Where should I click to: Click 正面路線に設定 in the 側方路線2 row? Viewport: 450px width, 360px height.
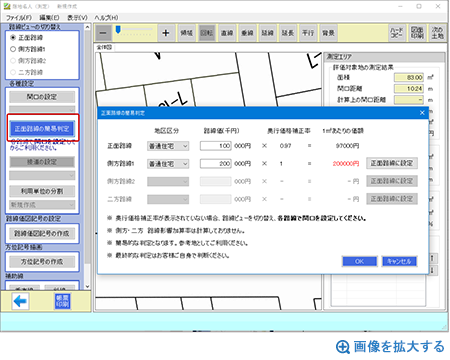pos(392,181)
